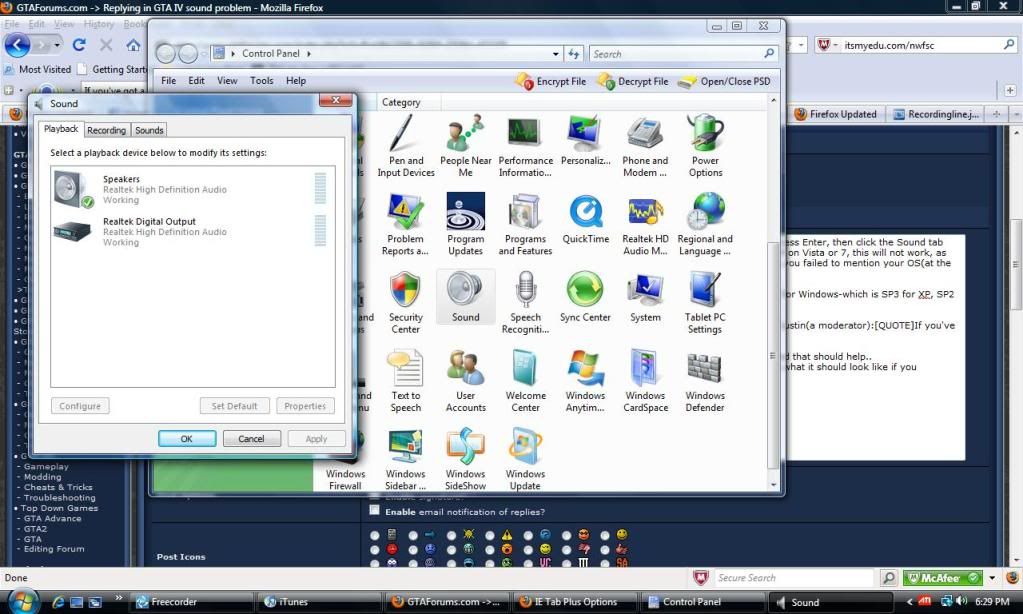
Task: Open the User Accounts icon
Action: [x=465, y=379]
